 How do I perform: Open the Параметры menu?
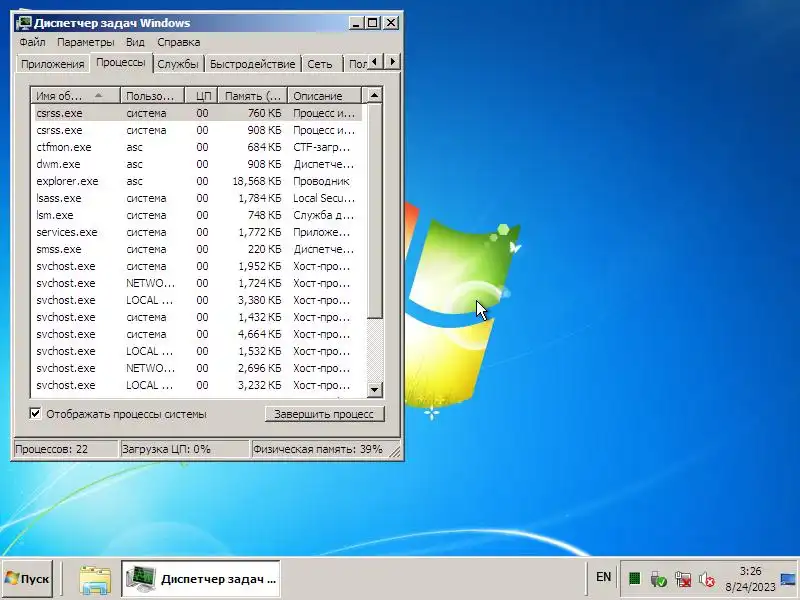click(86, 42)
